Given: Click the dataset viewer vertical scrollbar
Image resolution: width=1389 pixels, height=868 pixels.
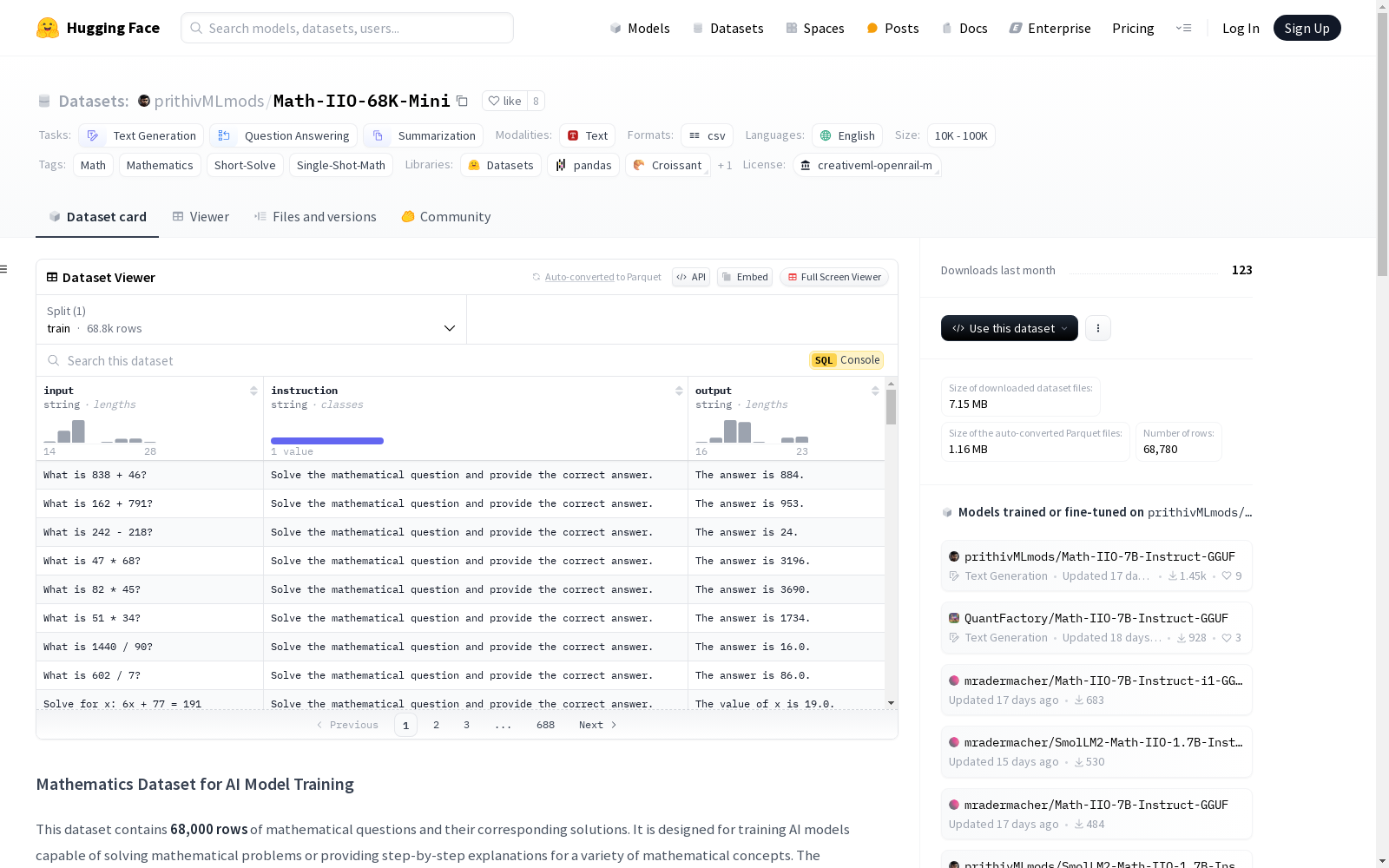Looking at the screenshot, I should [891, 407].
